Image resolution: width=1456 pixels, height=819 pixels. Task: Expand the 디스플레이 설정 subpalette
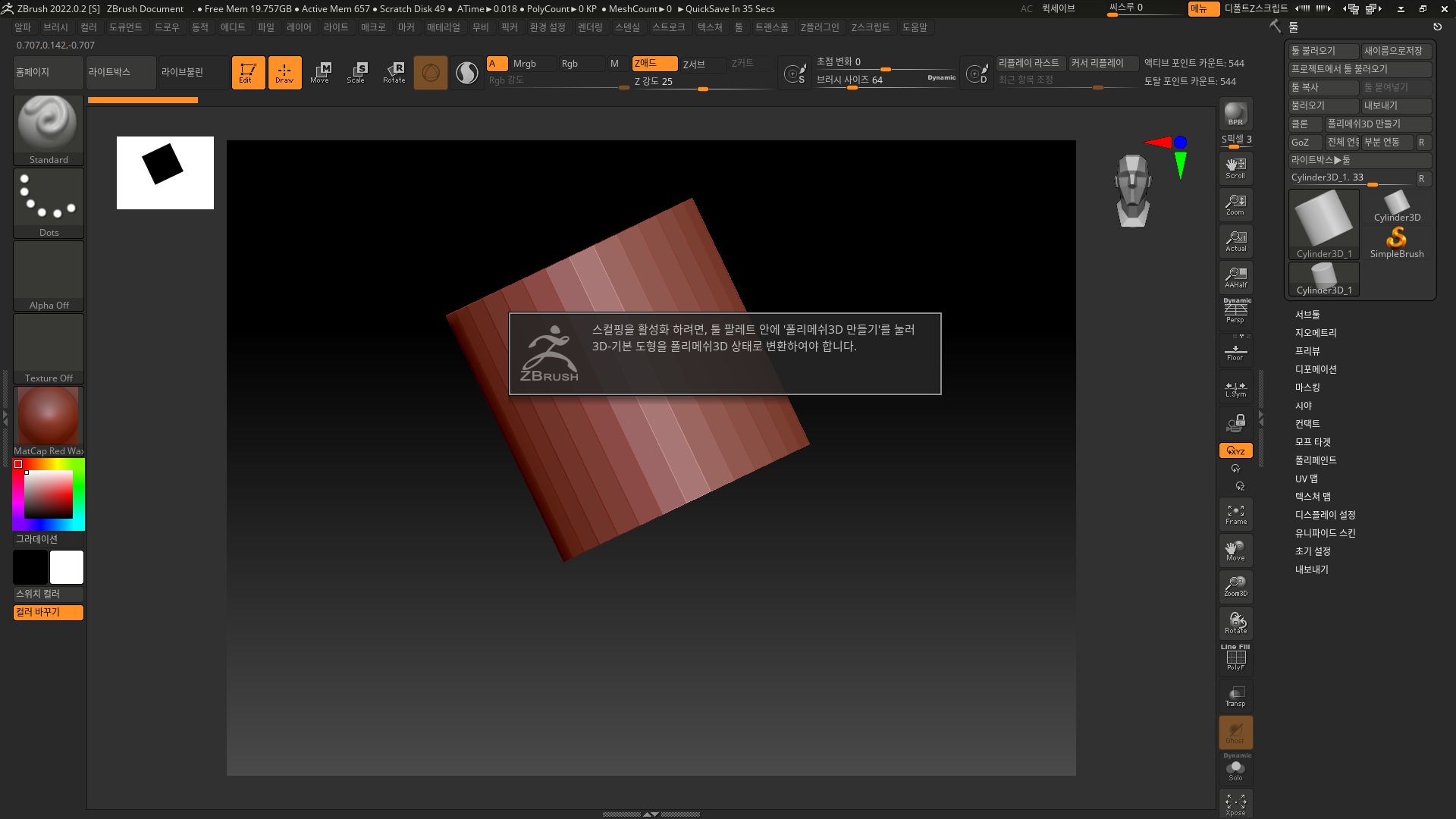click(1325, 515)
